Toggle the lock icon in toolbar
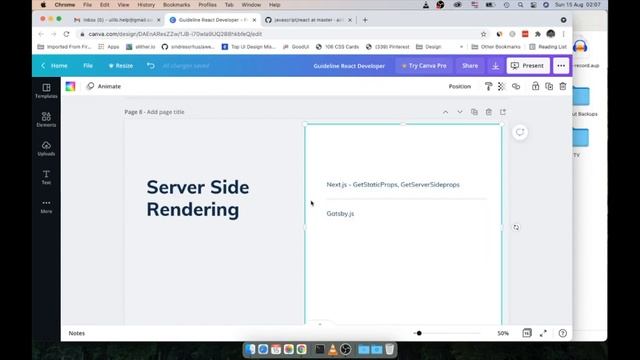This screenshot has height=360, width=640. [x=535, y=86]
